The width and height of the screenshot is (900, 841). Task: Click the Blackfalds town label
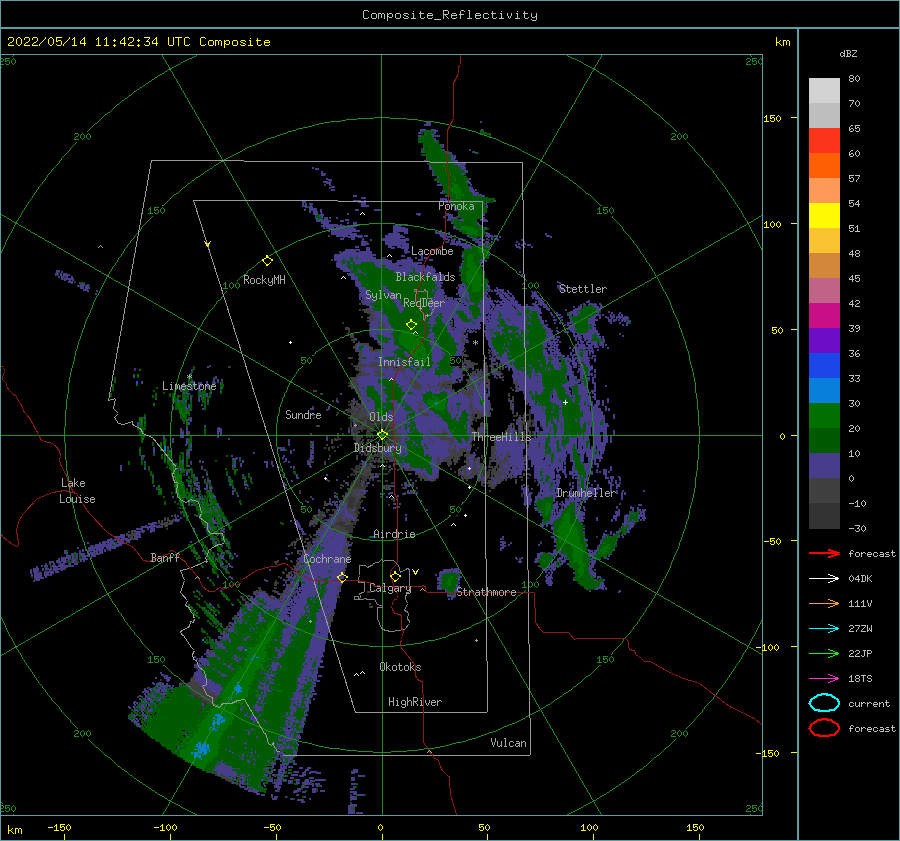[425, 277]
